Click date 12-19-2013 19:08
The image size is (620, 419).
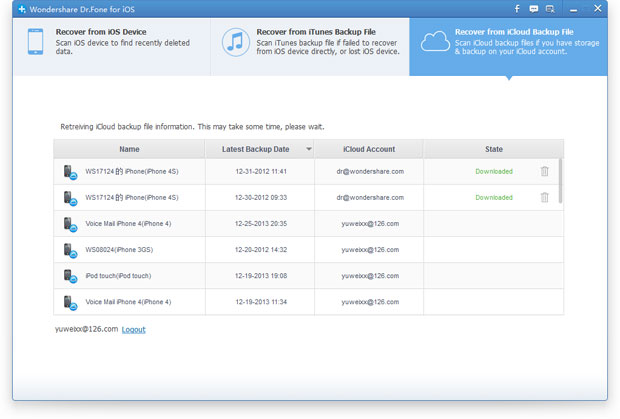pyautogui.click(x=261, y=276)
